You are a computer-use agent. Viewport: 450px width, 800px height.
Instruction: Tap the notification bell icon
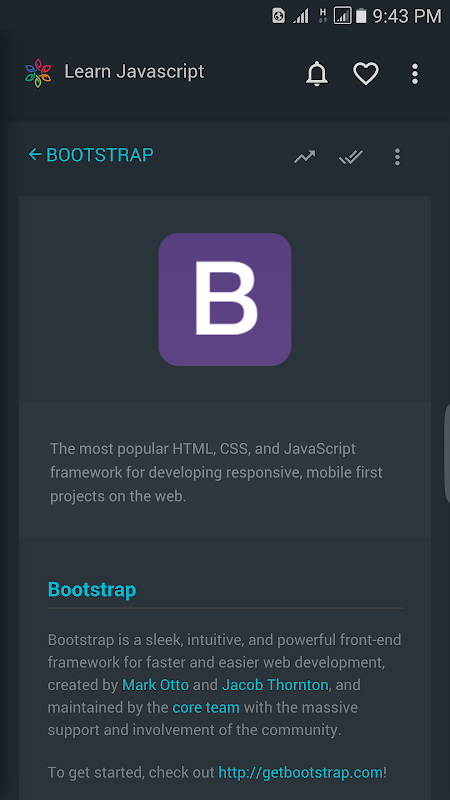[x=316, y=73]
